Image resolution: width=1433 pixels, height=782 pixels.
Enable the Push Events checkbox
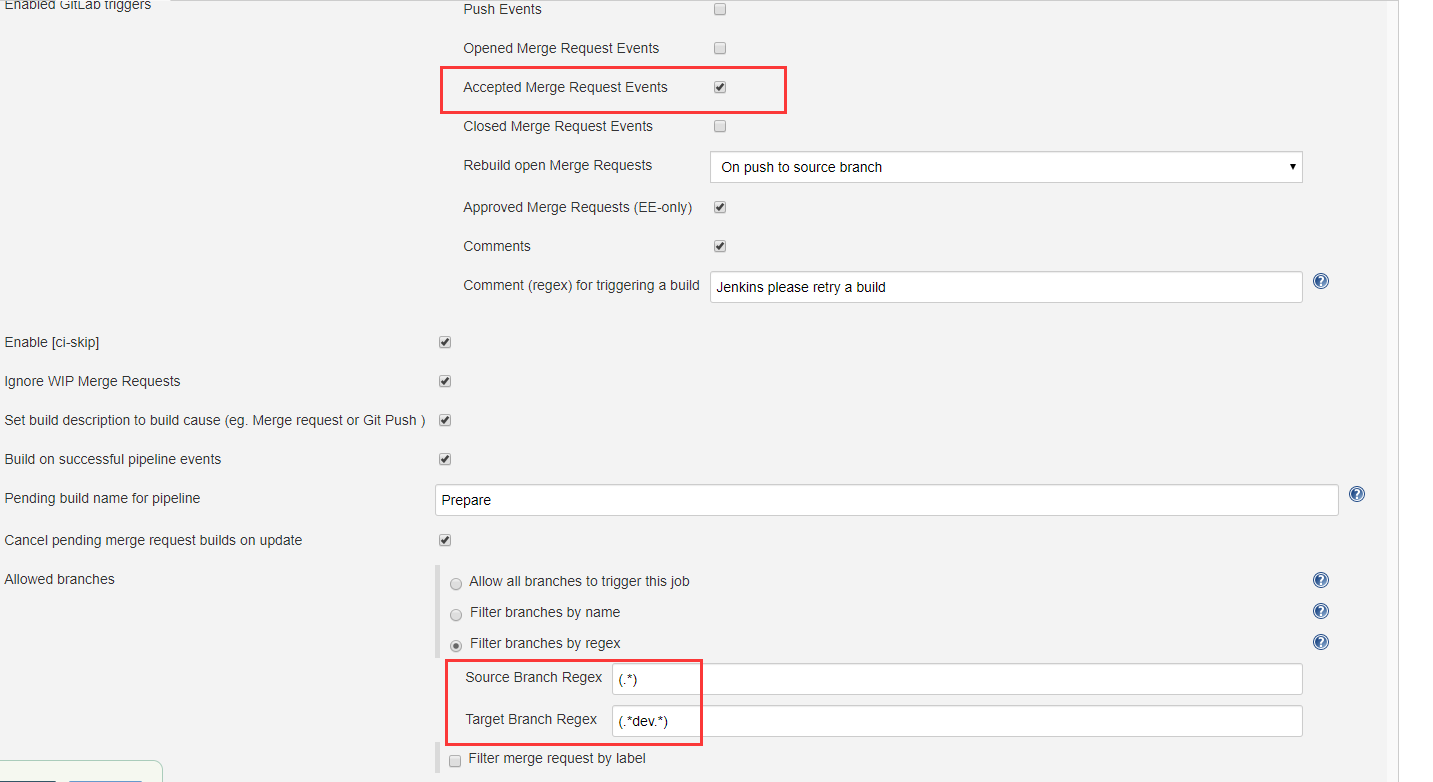click(720, 9)
